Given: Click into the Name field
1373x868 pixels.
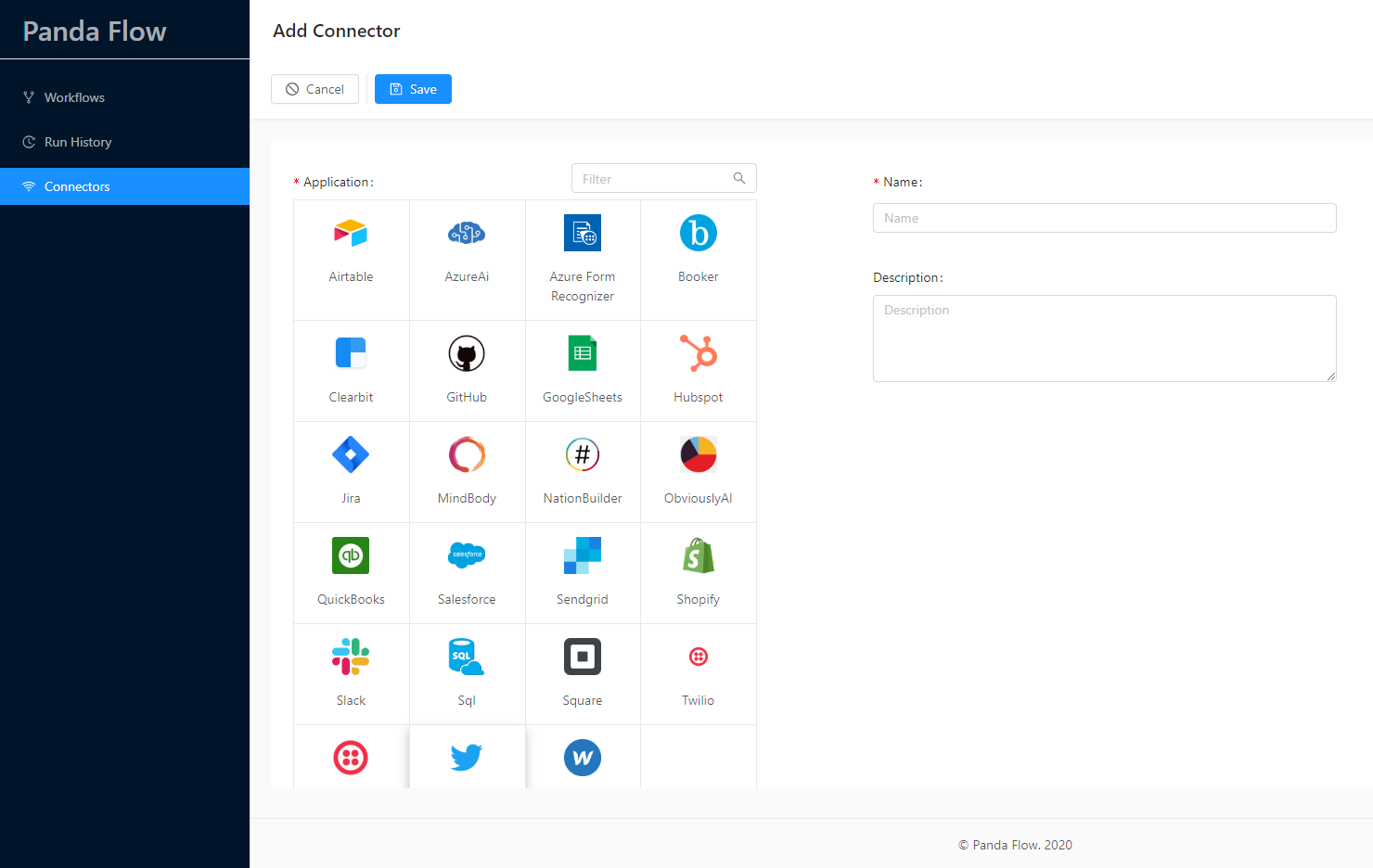Looking at the screenshot, I should coord(1104,218).
